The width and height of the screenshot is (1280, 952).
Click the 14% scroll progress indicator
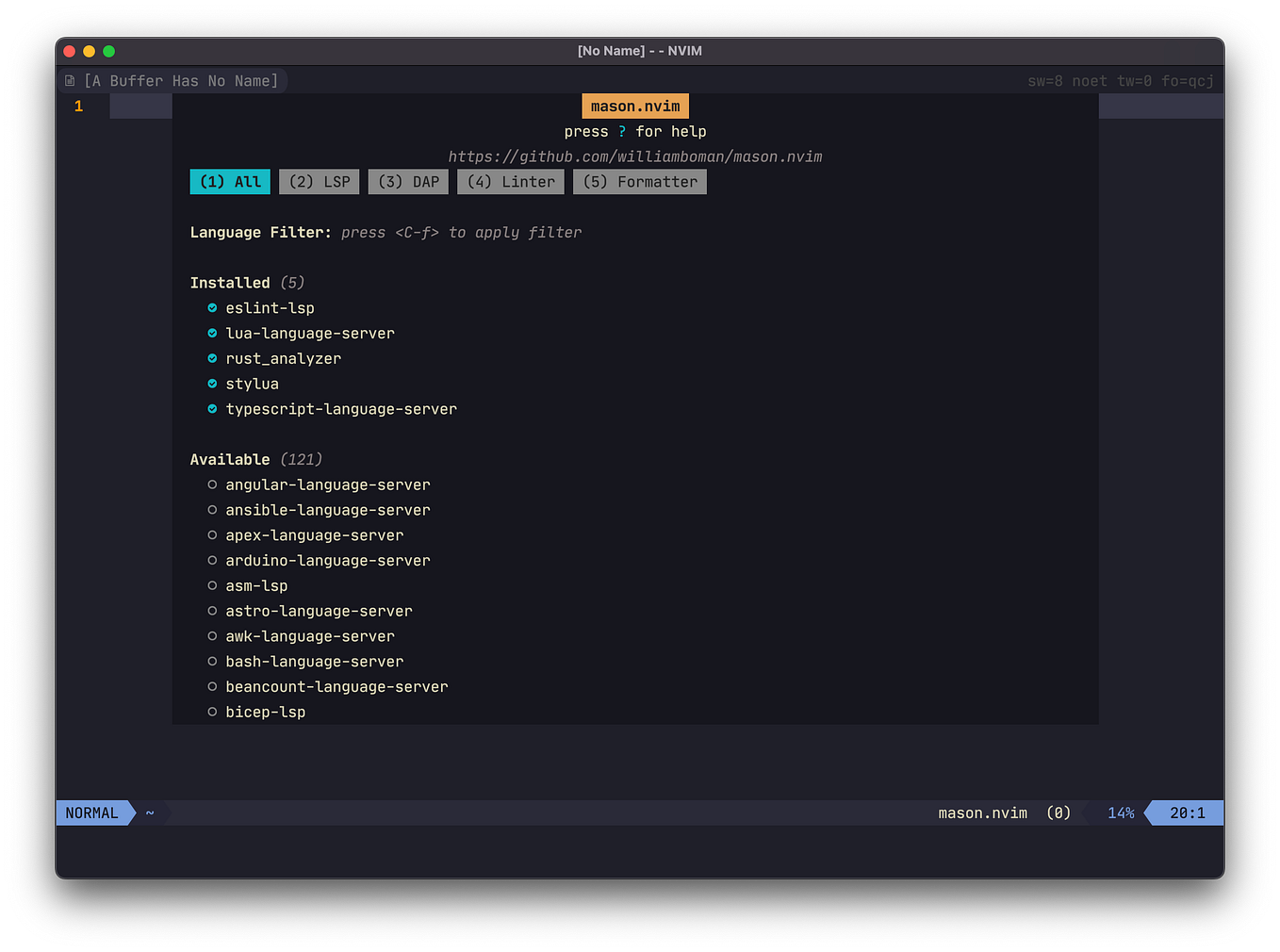1121,812
